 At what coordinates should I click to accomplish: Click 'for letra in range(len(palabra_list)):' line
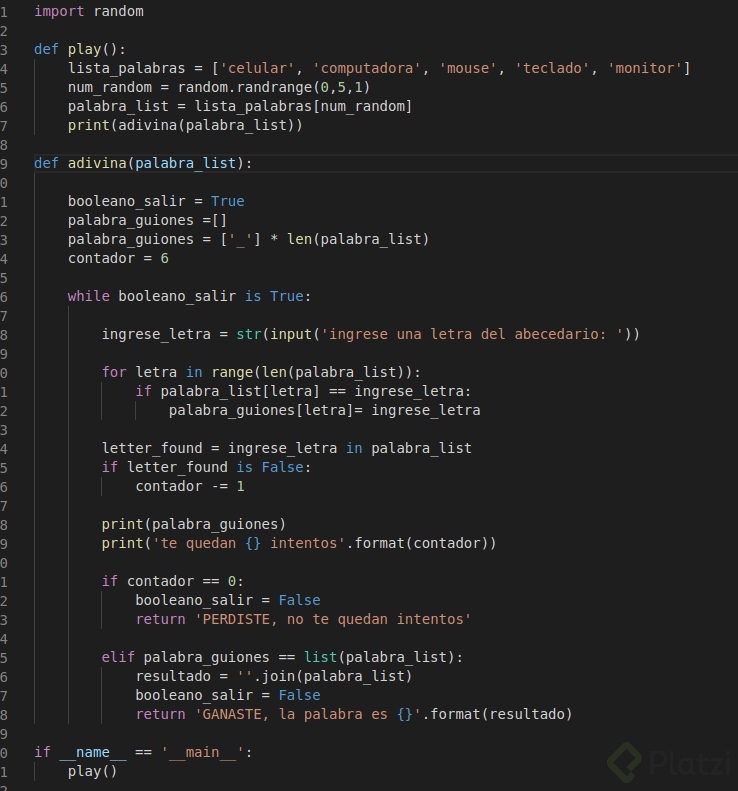coord(261,372)
